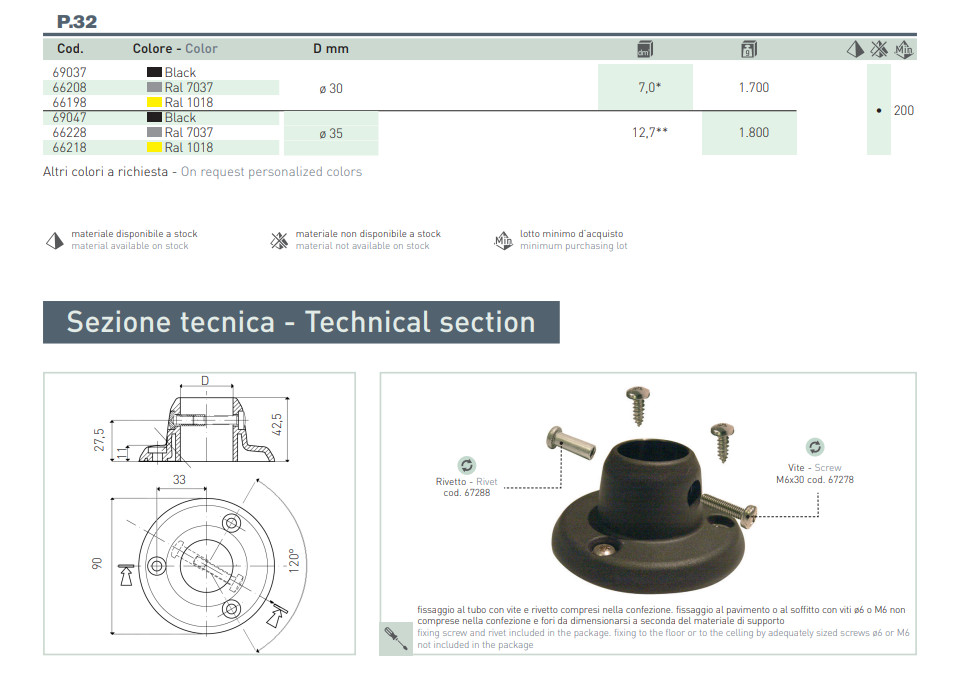This screenshot has width=955, height=687.
Task: Click the Vite M6x30 cod. 67278 label
Action: (x=815, y=474)
